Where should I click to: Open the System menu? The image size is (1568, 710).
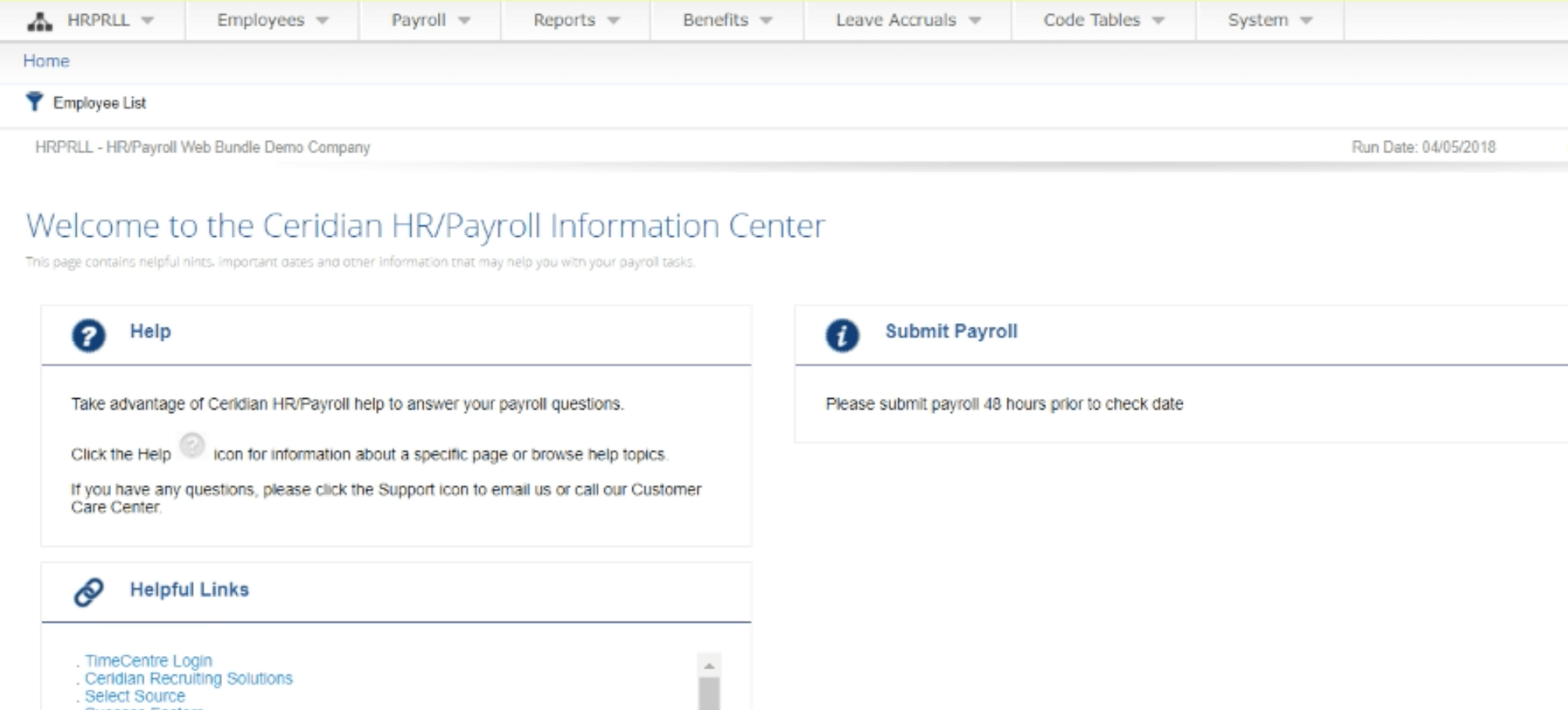click(x=1258, y=20)
